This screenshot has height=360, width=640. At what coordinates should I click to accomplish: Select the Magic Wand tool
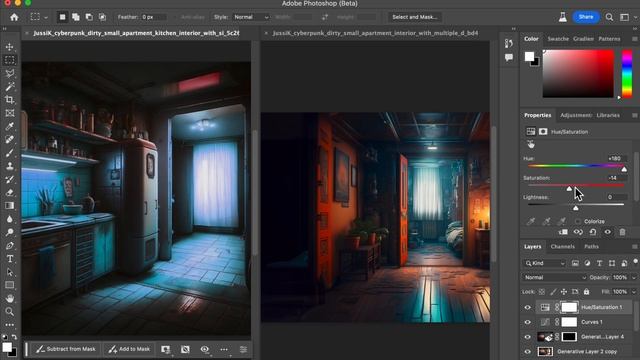10,87
